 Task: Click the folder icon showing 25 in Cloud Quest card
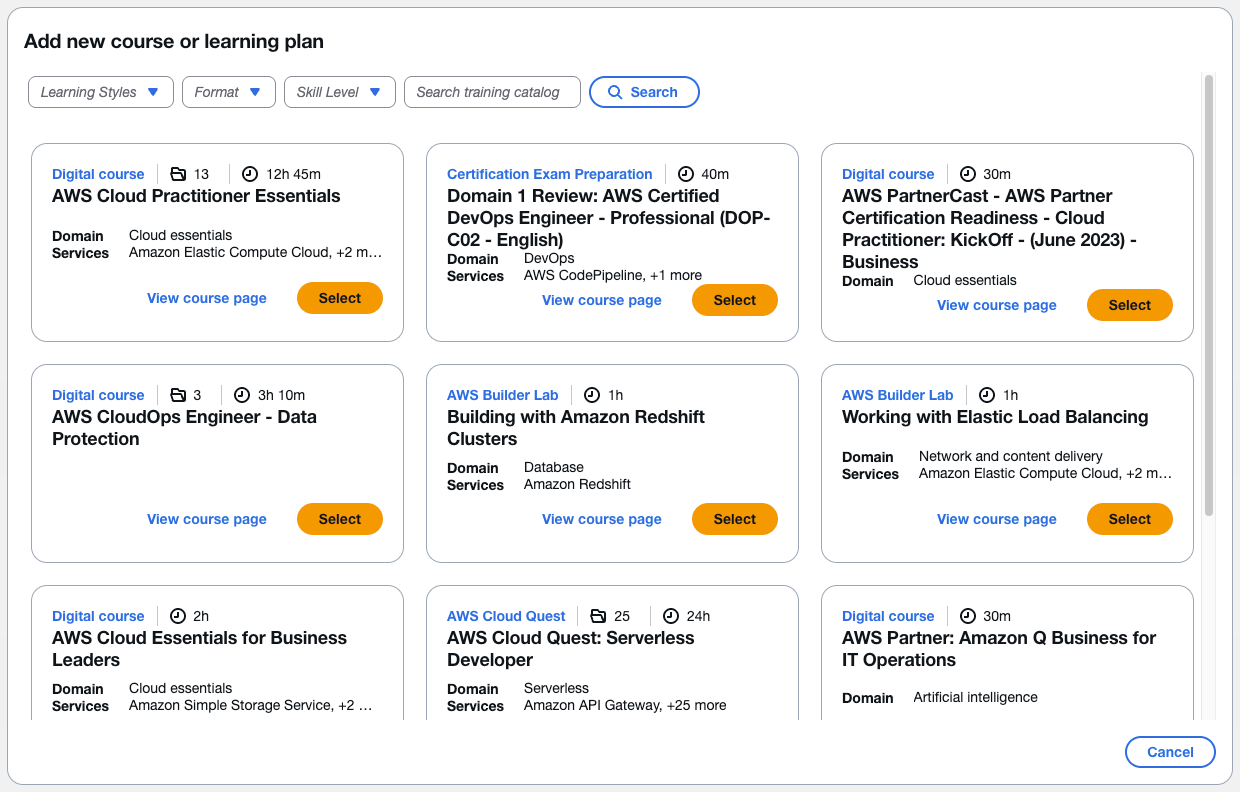(598, 616)
